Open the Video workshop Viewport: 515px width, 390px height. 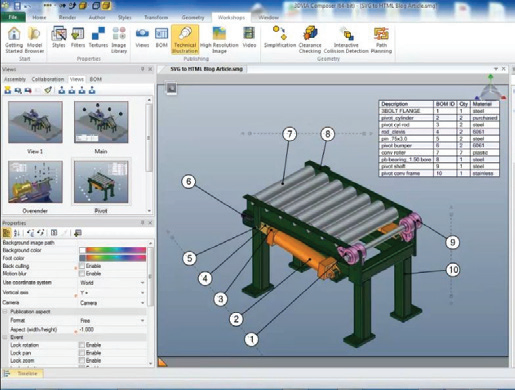coord(249,37)
